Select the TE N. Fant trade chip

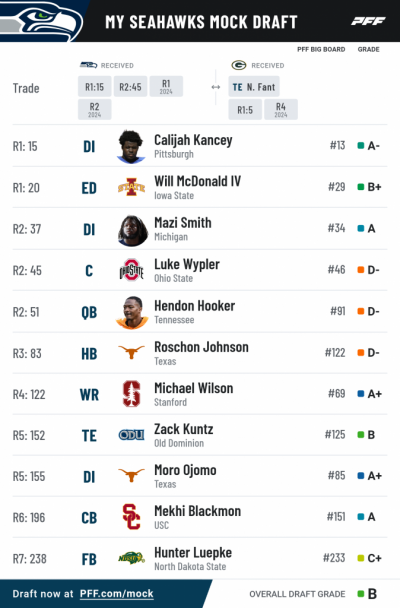tap(254, 86)
